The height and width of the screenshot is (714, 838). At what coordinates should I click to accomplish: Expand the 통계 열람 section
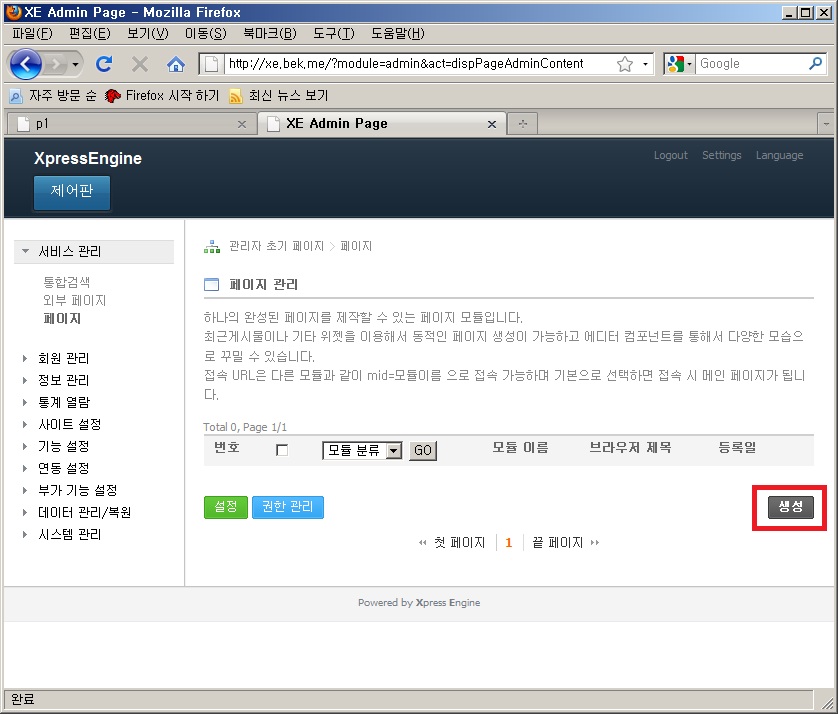pyautogui.click(x=64, y=402)
